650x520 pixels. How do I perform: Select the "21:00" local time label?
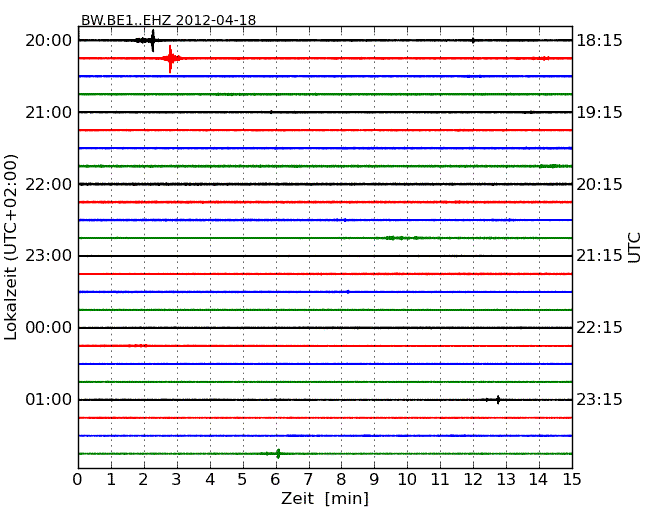[x=49, y=112]
